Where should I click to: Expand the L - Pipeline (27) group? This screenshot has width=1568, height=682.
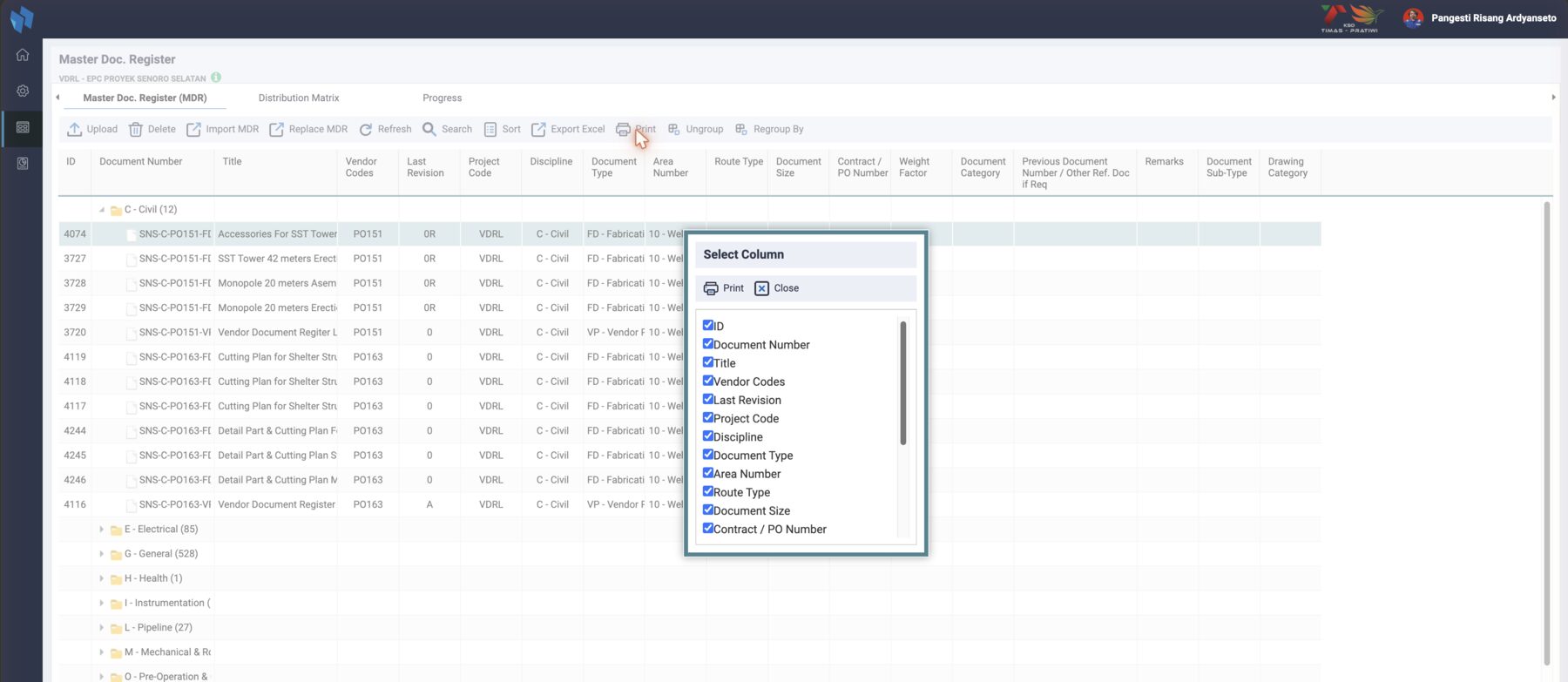point(102,627)
